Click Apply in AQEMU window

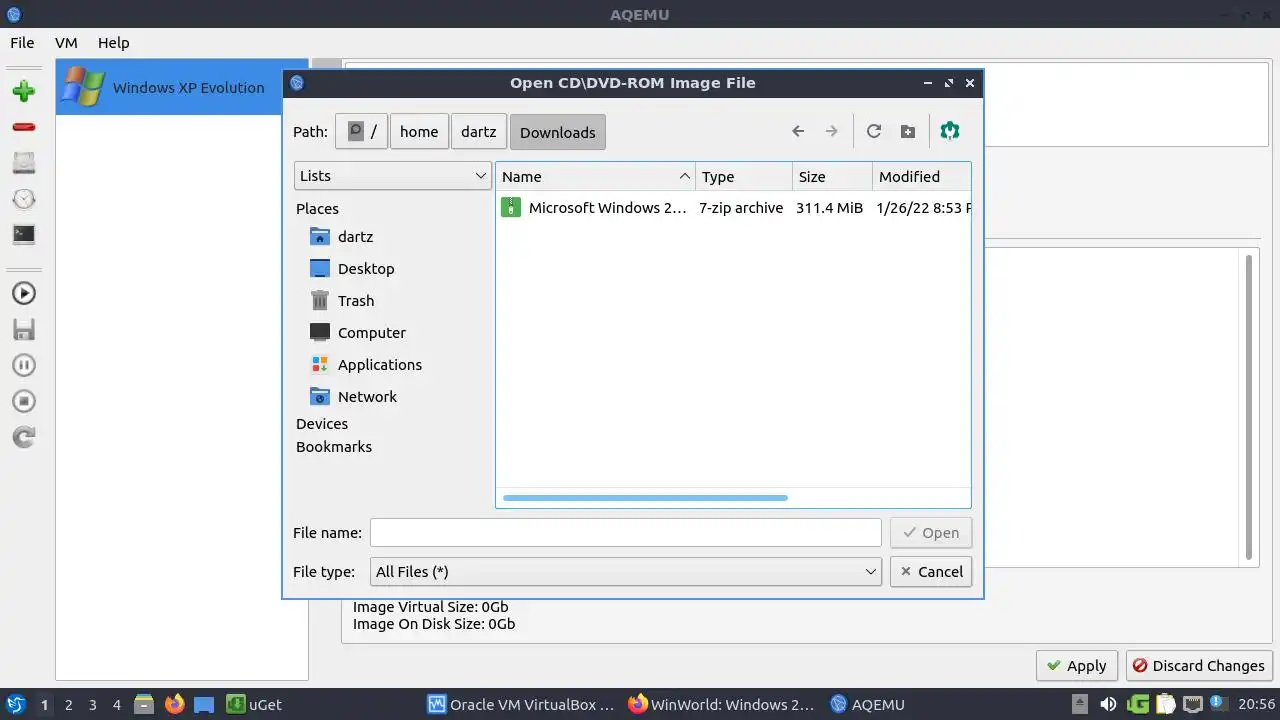[x=1076, y=666]
